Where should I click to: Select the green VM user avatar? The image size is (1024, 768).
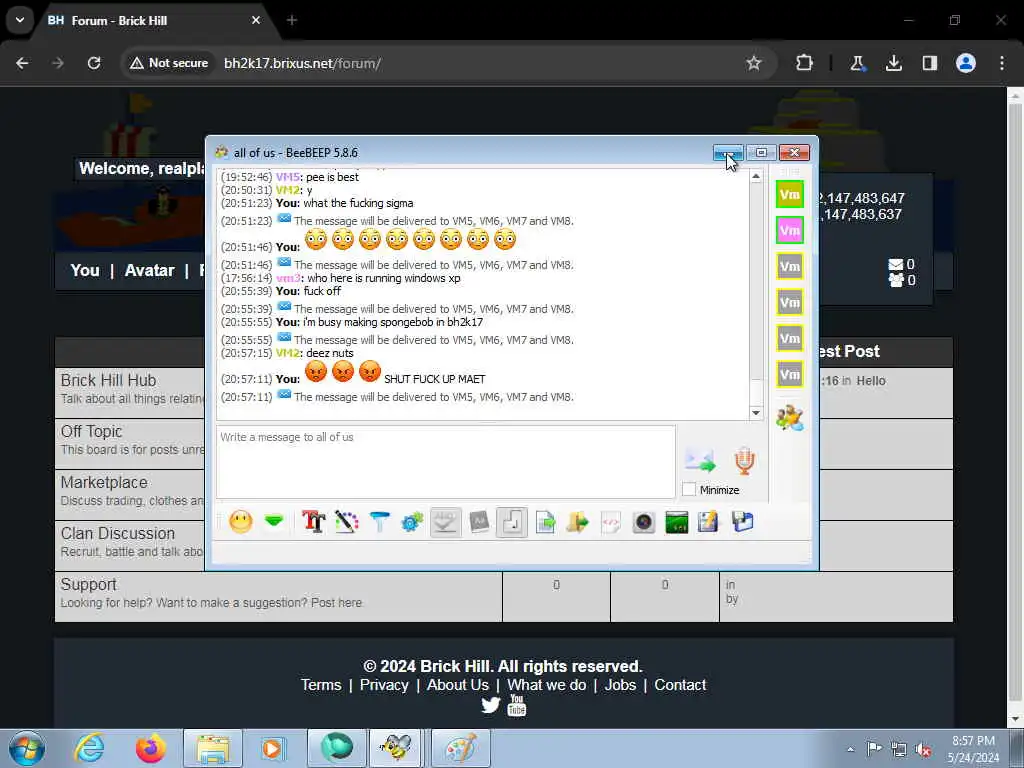click(x=790, y=194)
